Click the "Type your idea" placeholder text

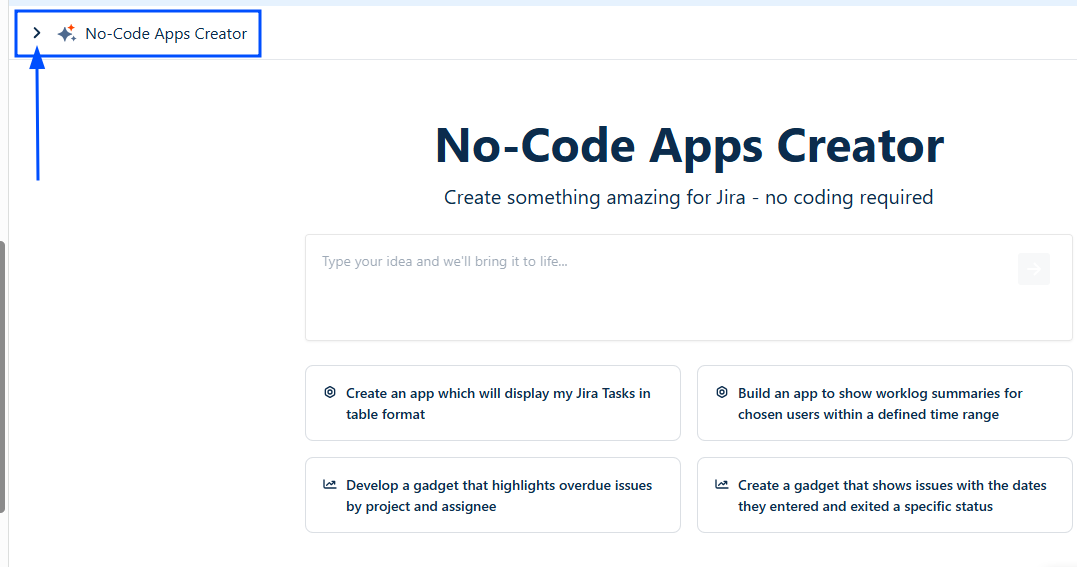444,262
